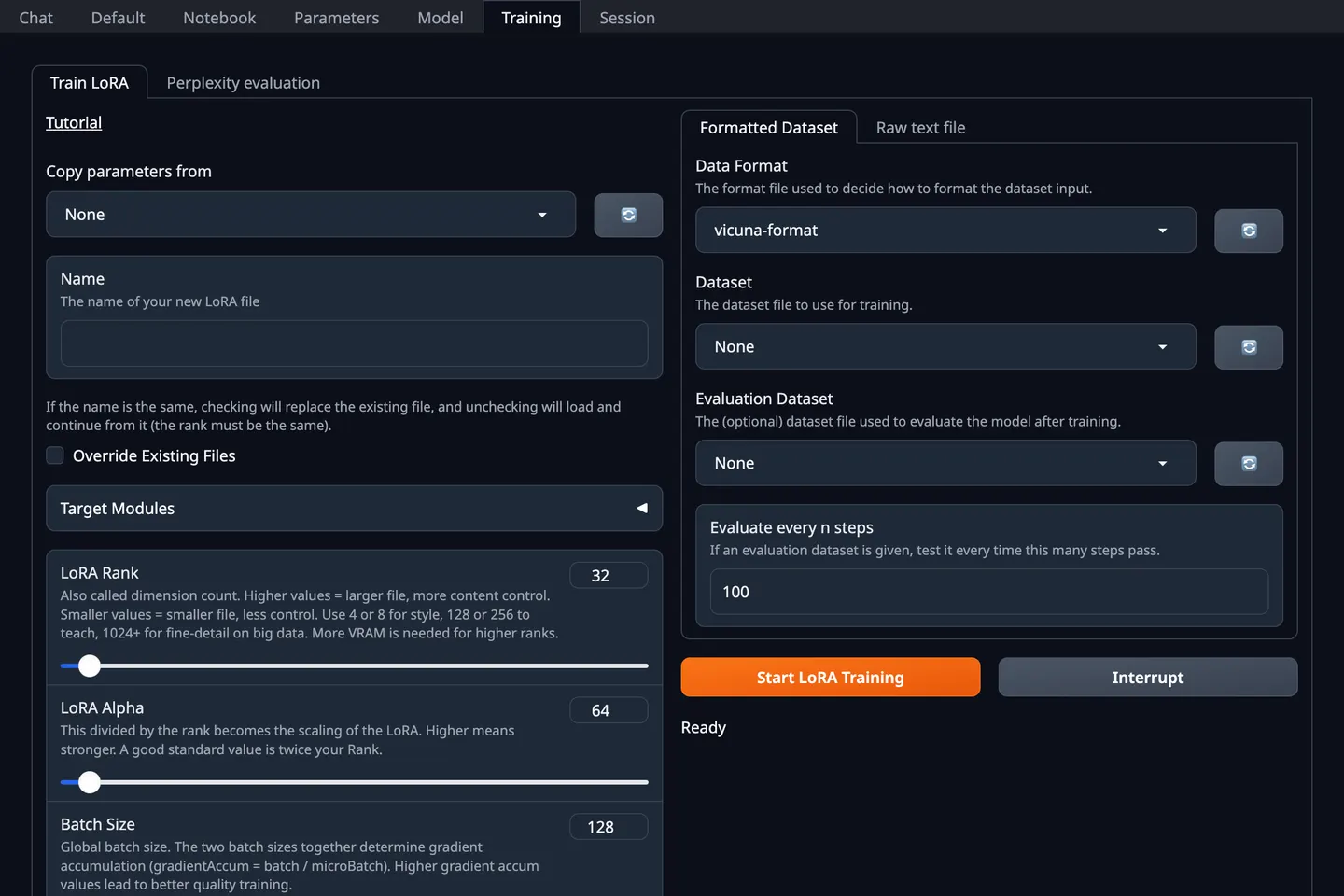The width and height of the screenshot is (1344, 896).
Task: Switch to the Chat tab
Action: pyautogui.click(x=36, y=18)
